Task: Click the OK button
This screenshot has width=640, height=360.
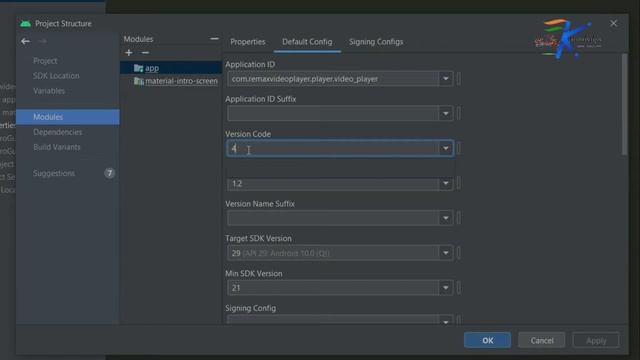Action: pyautogui.click(x=487, y=340)
